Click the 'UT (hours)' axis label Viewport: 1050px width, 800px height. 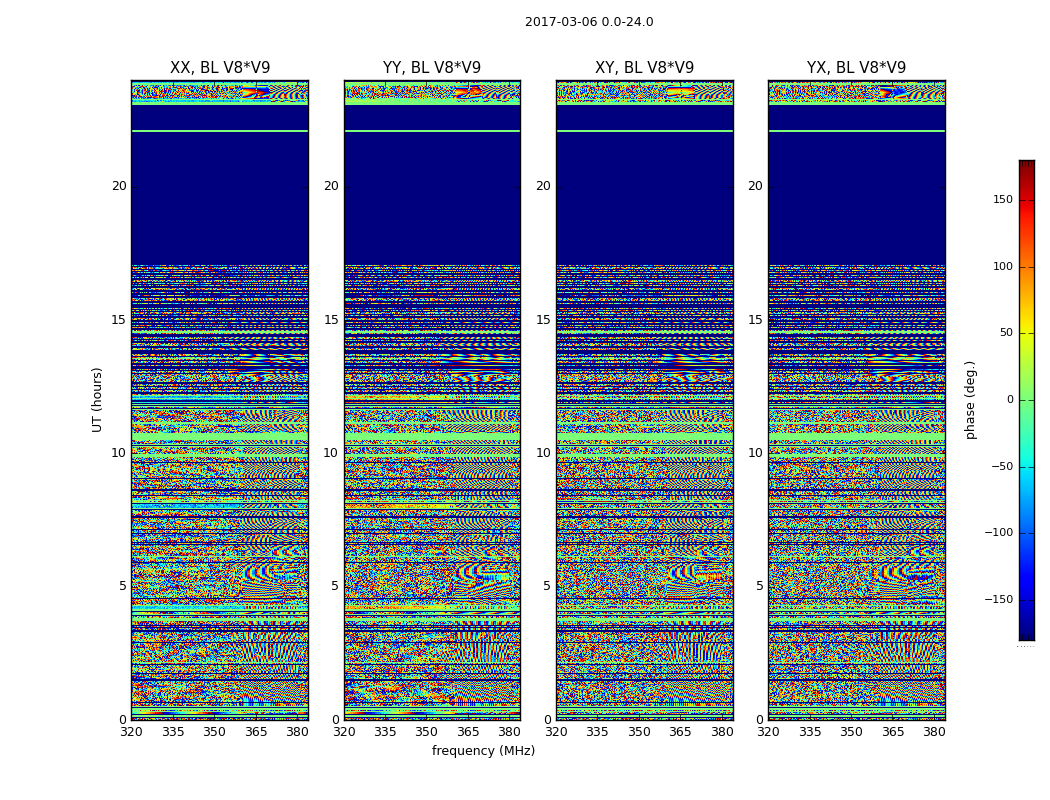pos(97,400)
